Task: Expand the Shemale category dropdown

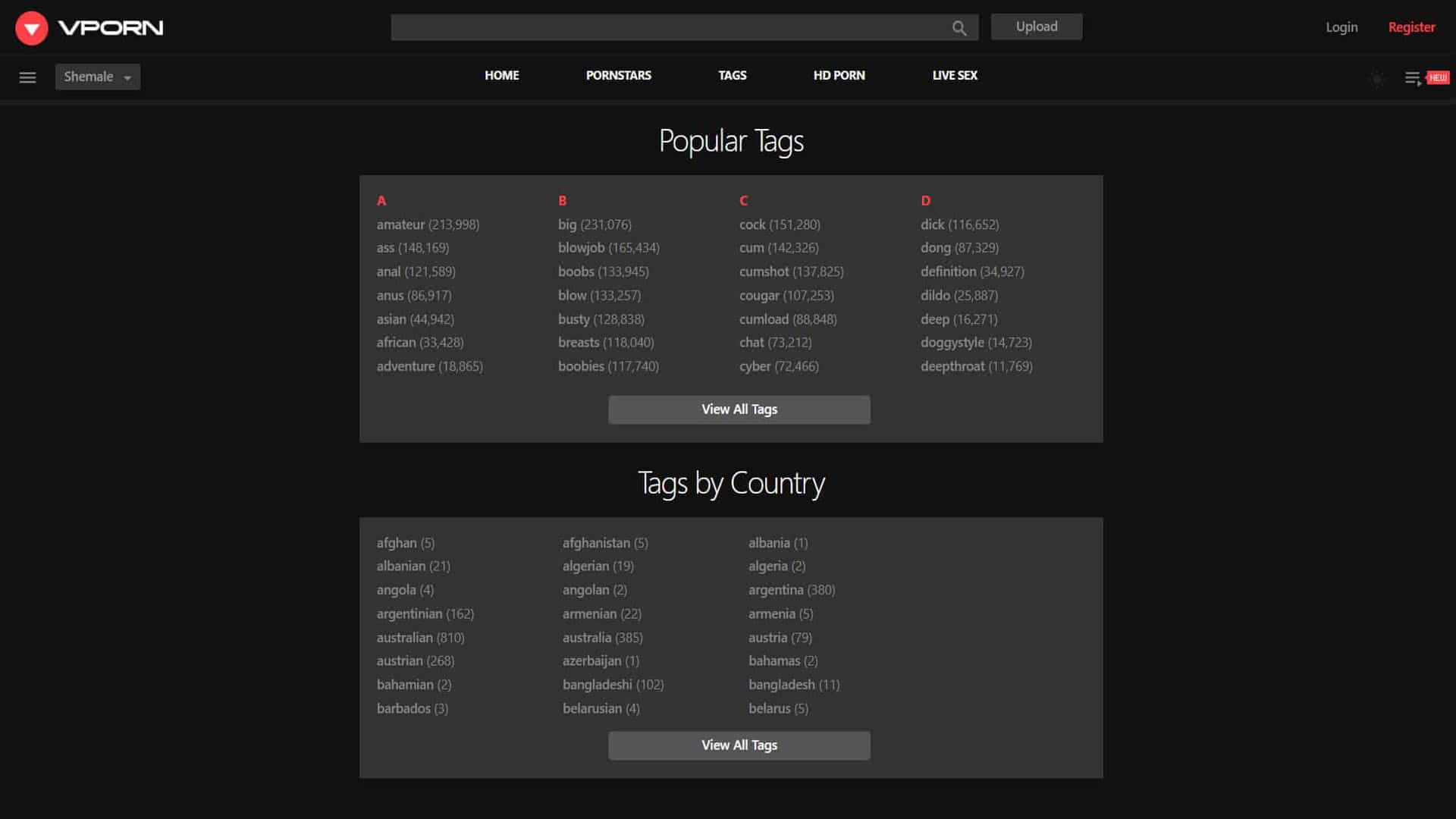Action: (97, 77)
